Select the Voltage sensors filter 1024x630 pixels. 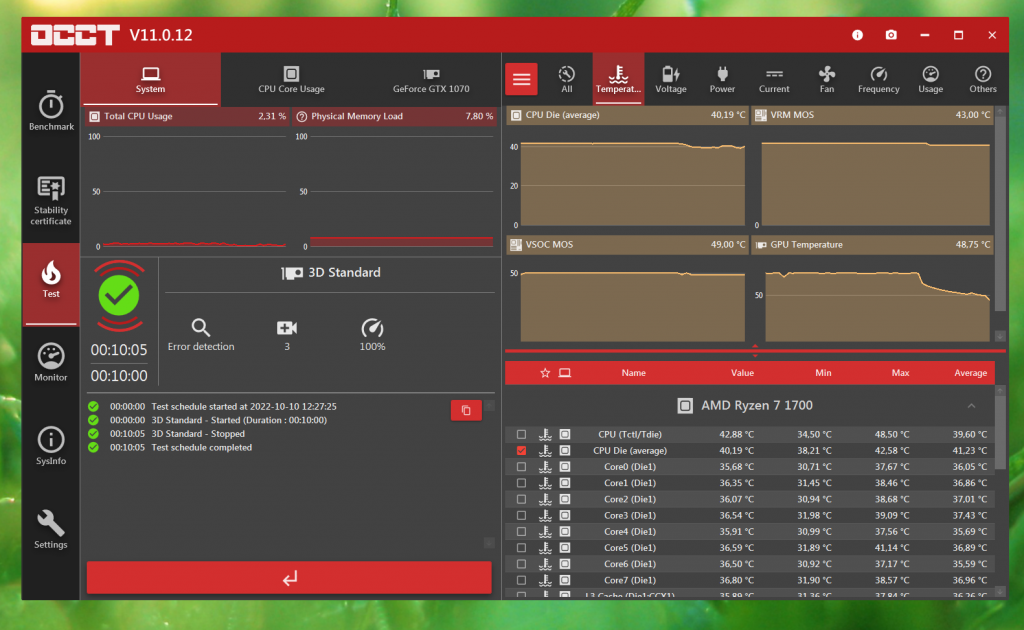click(671, 79)
